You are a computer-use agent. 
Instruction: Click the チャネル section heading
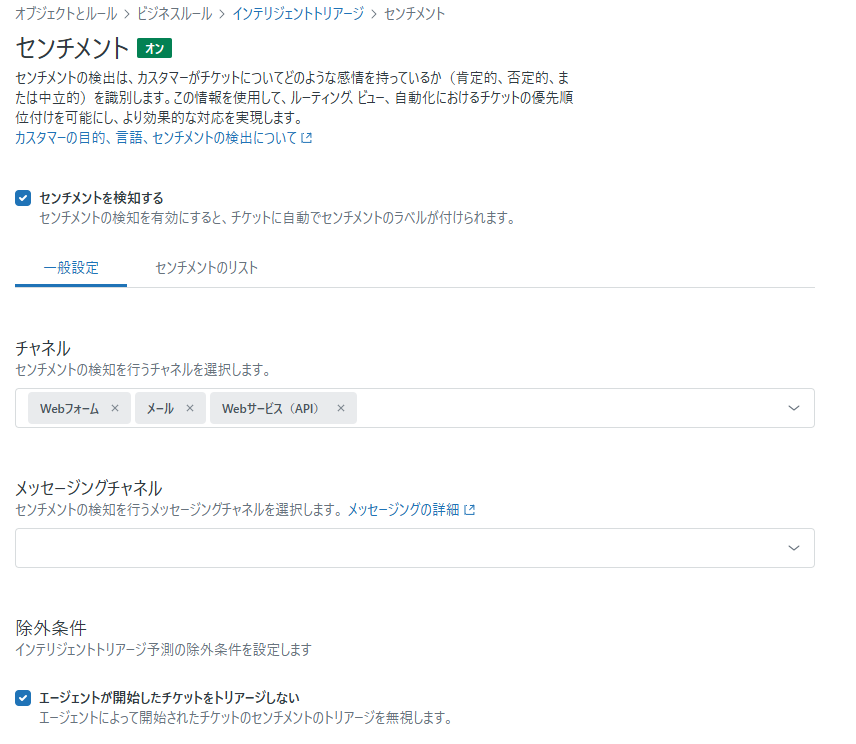coord(43,348)
